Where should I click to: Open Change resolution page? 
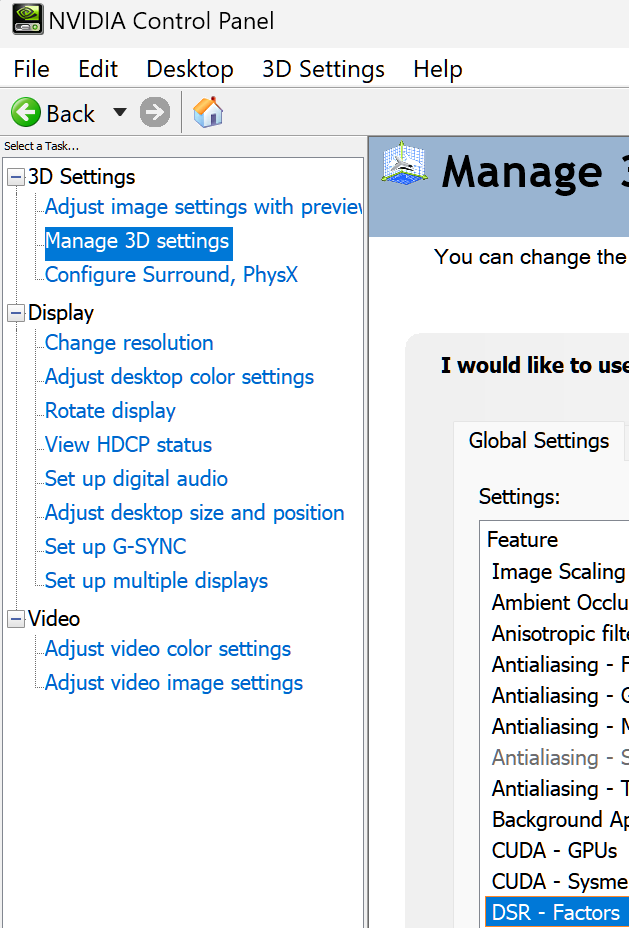coord(129,343)
